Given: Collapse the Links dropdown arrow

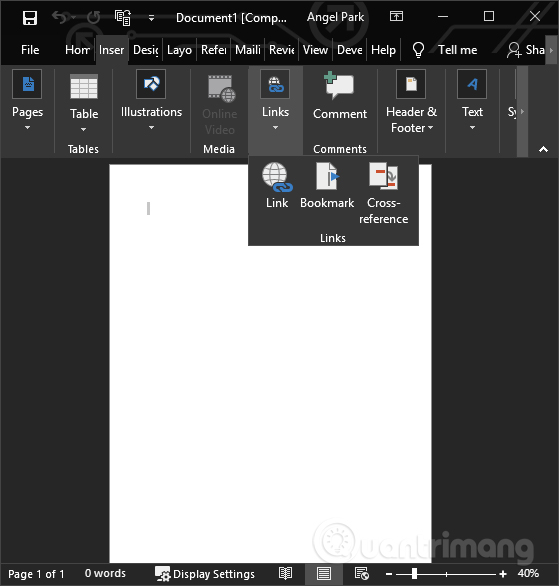Looking at the screenshot, I should (275, 128).
